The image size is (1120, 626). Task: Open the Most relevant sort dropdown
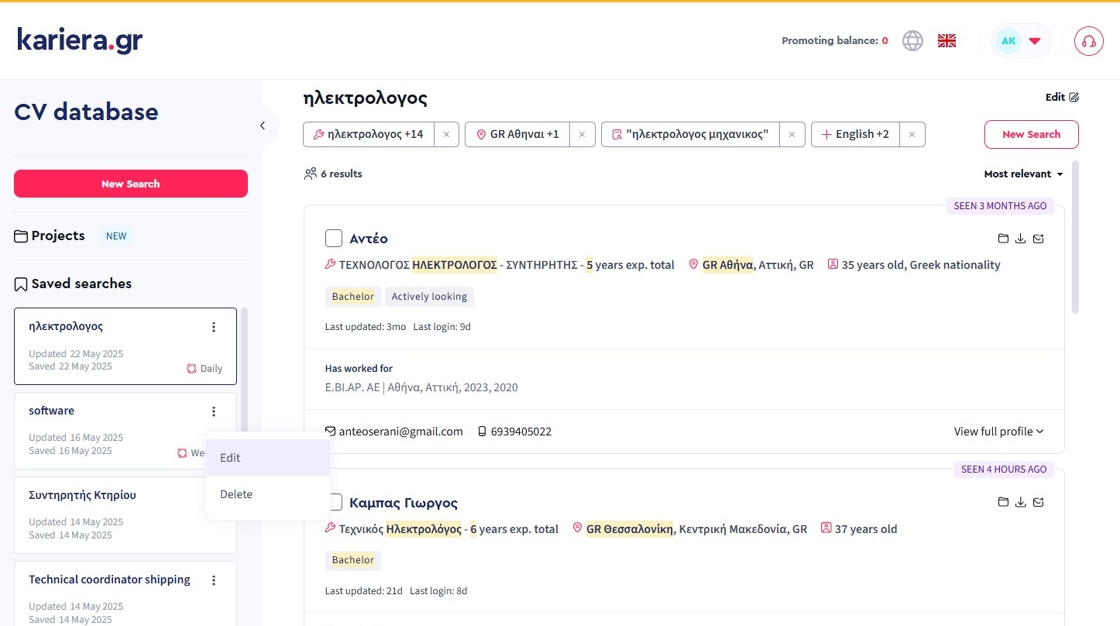pyautogui.click(x=1023, y=174)
